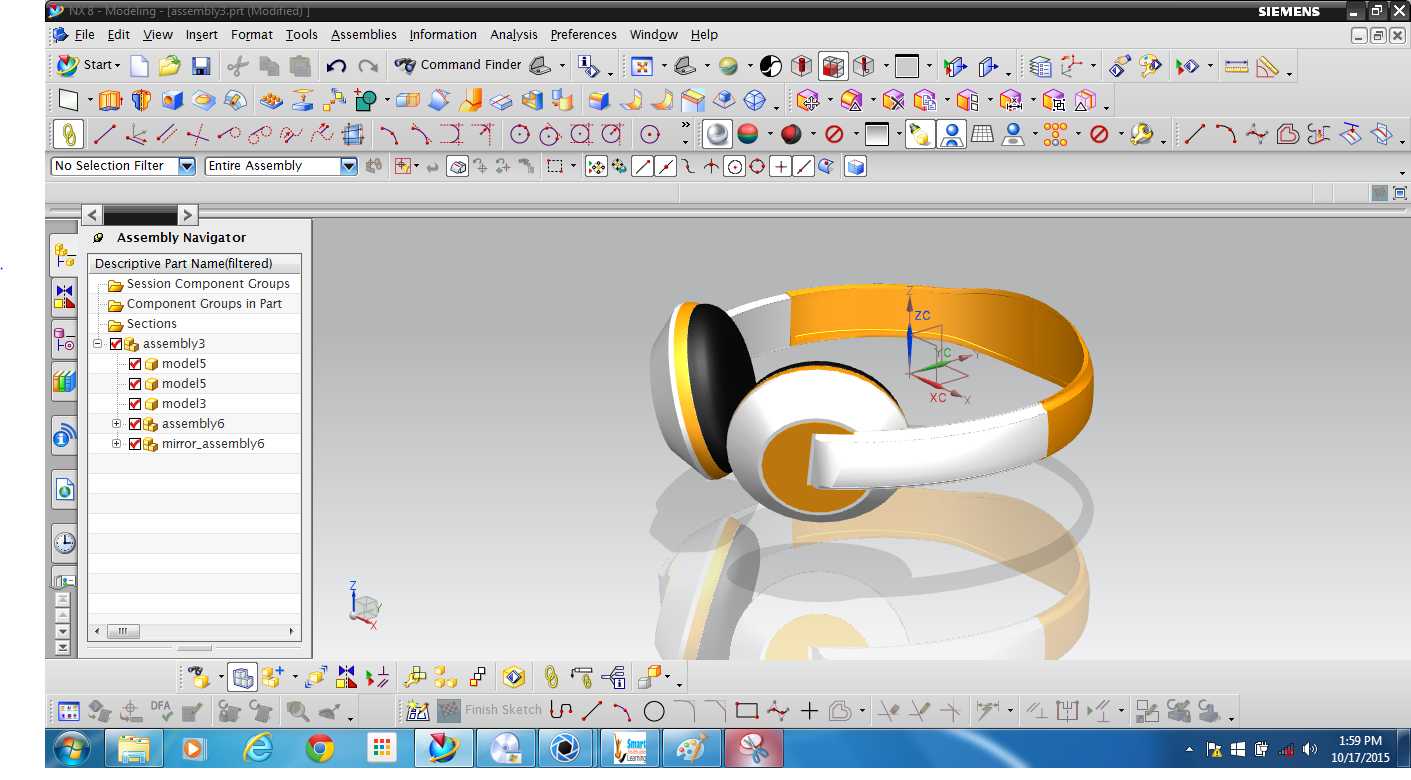Open the Start dropdown menu
The height and width of the screenshot is (780, 1411).
tap(88, 66)
